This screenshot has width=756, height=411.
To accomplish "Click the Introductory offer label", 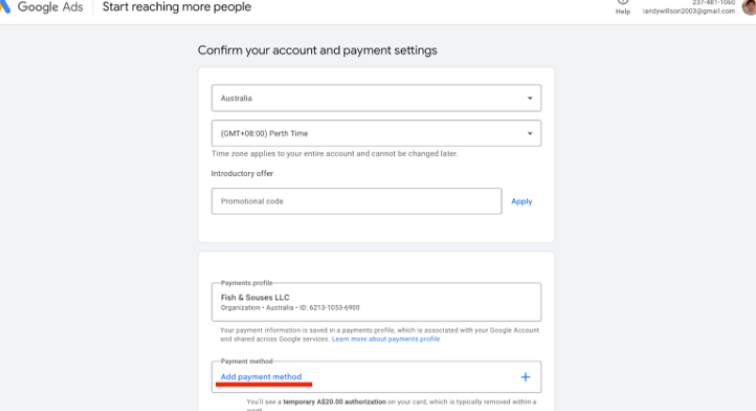I will coord(242,173).
